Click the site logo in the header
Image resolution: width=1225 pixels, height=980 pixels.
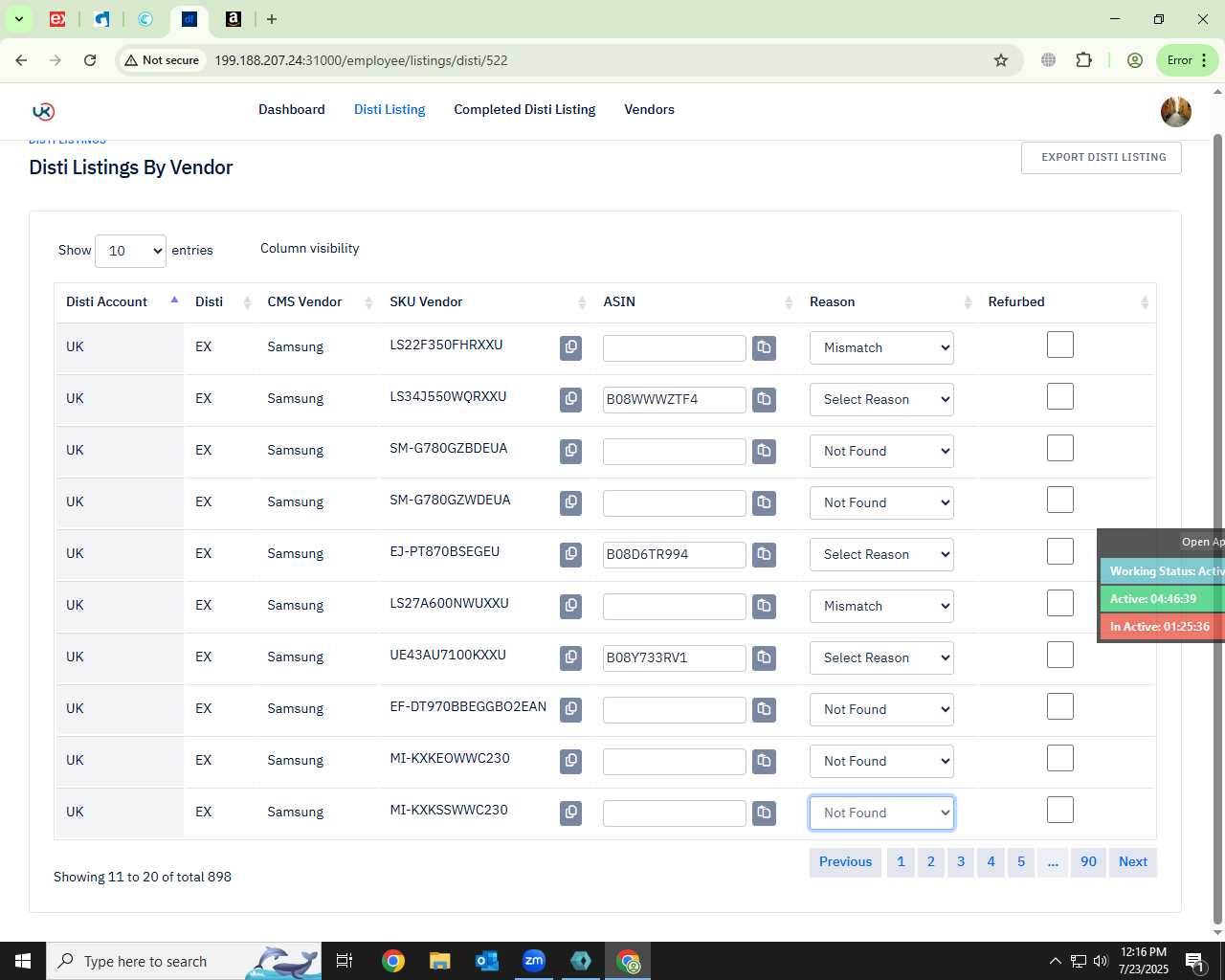[x=43, y=111]
